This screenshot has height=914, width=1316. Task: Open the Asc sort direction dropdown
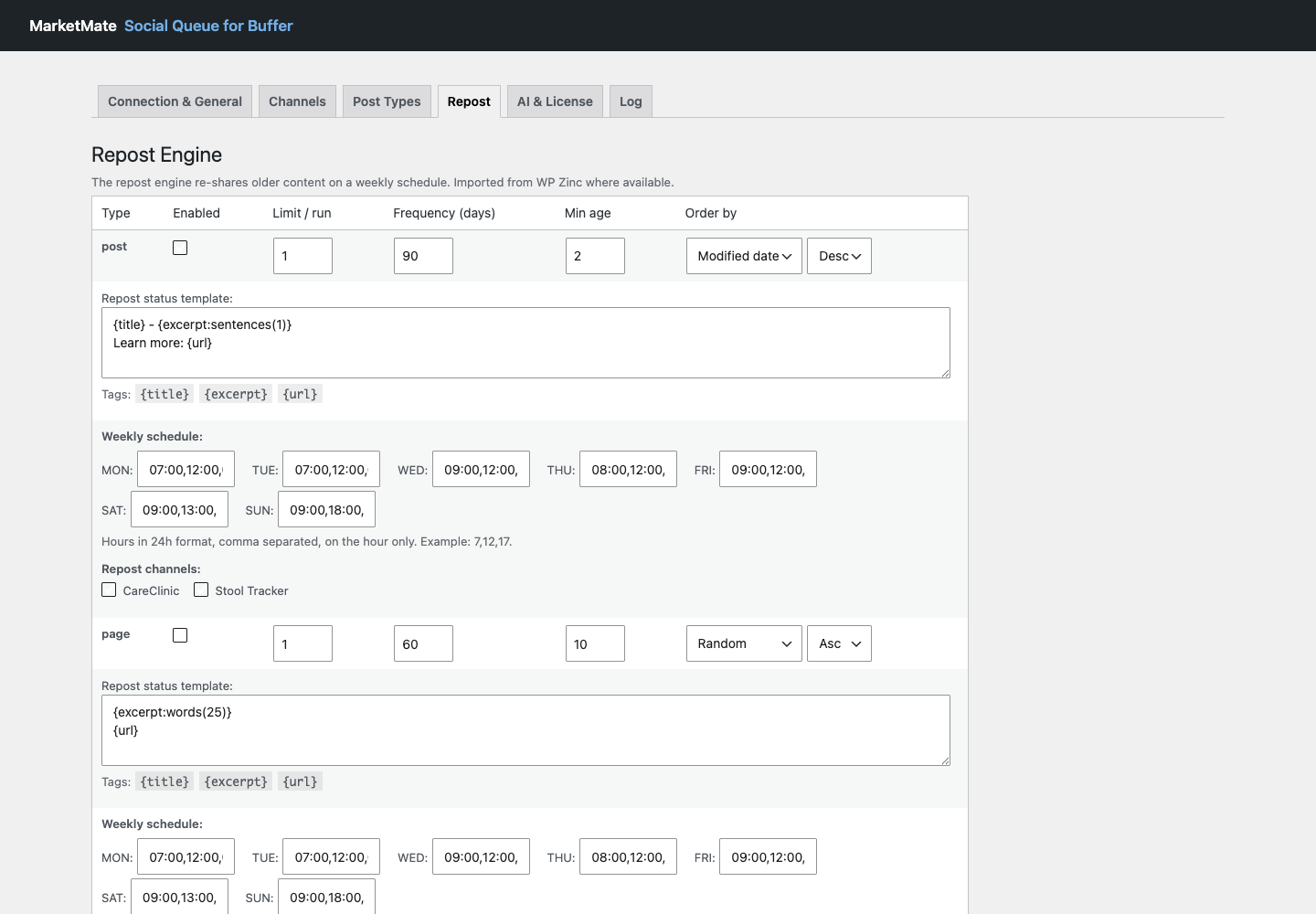pyautogui.click(x=839, y=643)
